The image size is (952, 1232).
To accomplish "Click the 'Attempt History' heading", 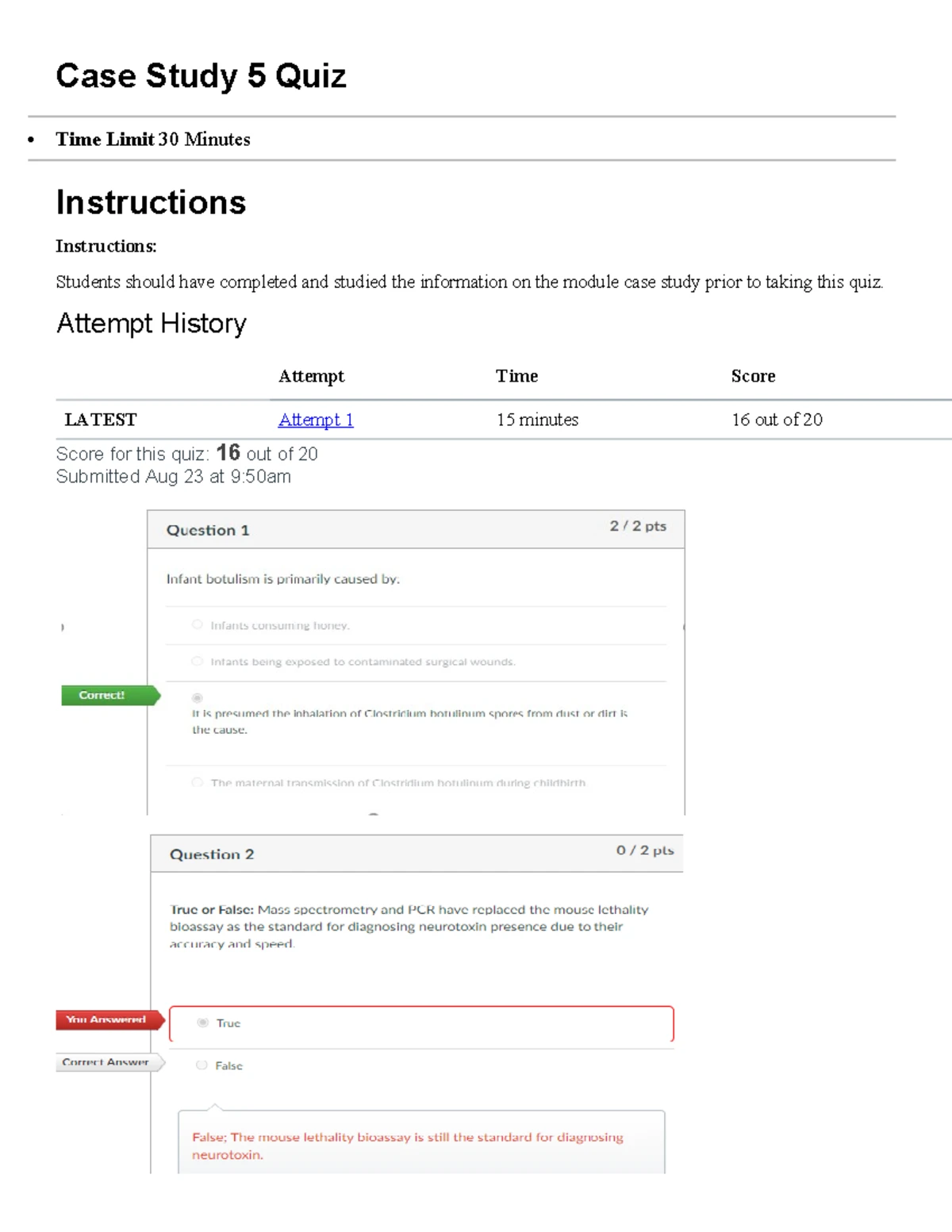I will (x=151, y=324).
